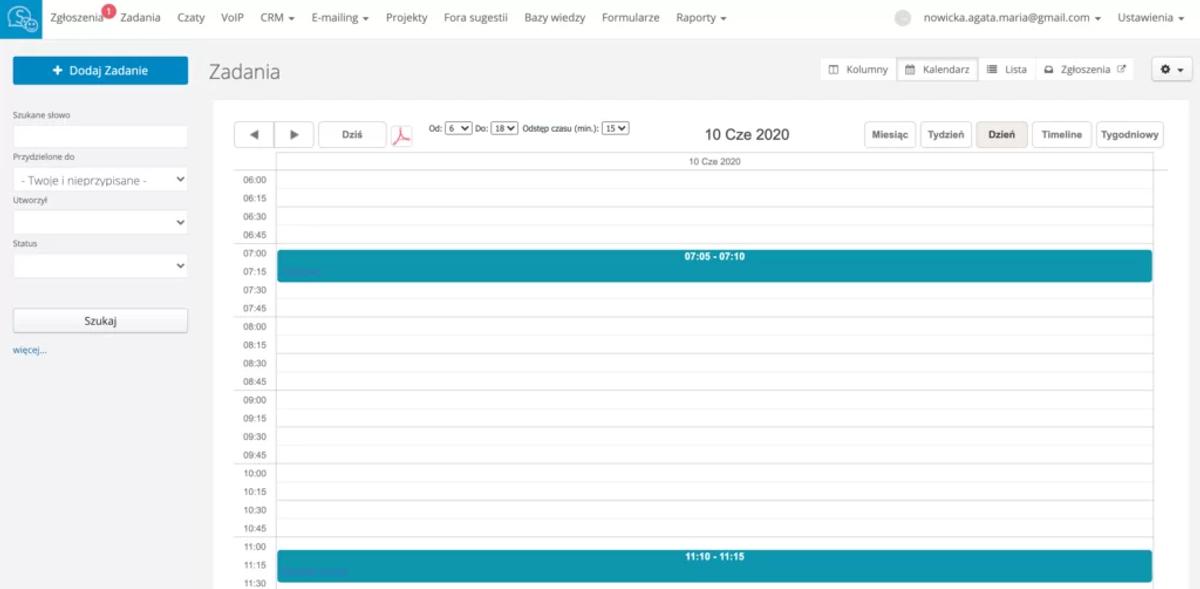Open the nowicka.agata.maria@gmail.com account menu
Viewport: 1200px width, 589px height.
coord(1012,18)
